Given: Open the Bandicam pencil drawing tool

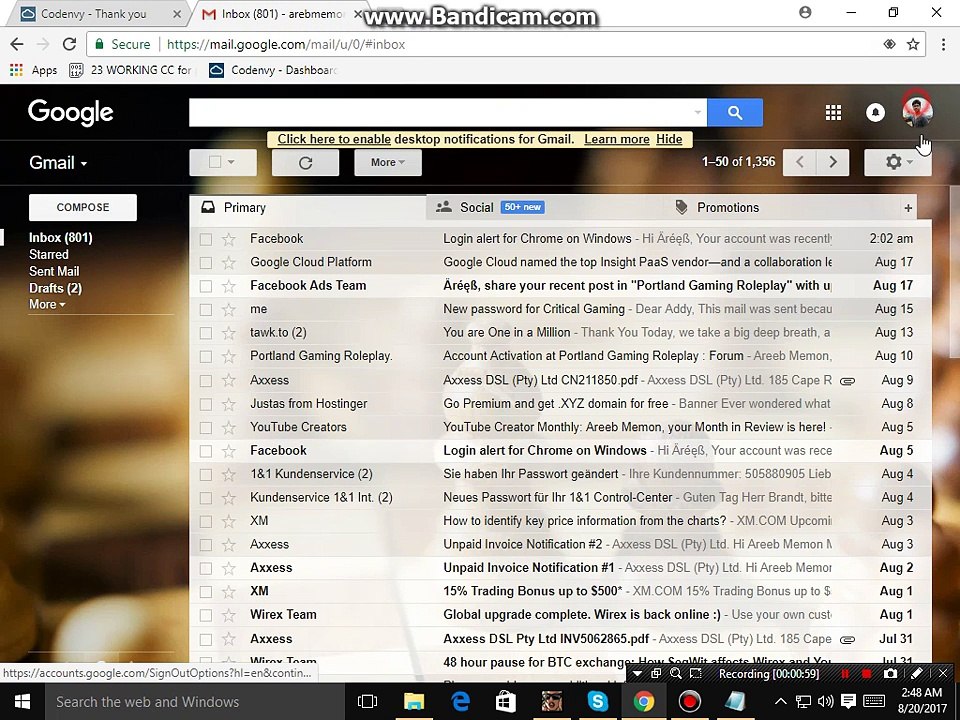Looking at the screenshot, I should 917,673.
